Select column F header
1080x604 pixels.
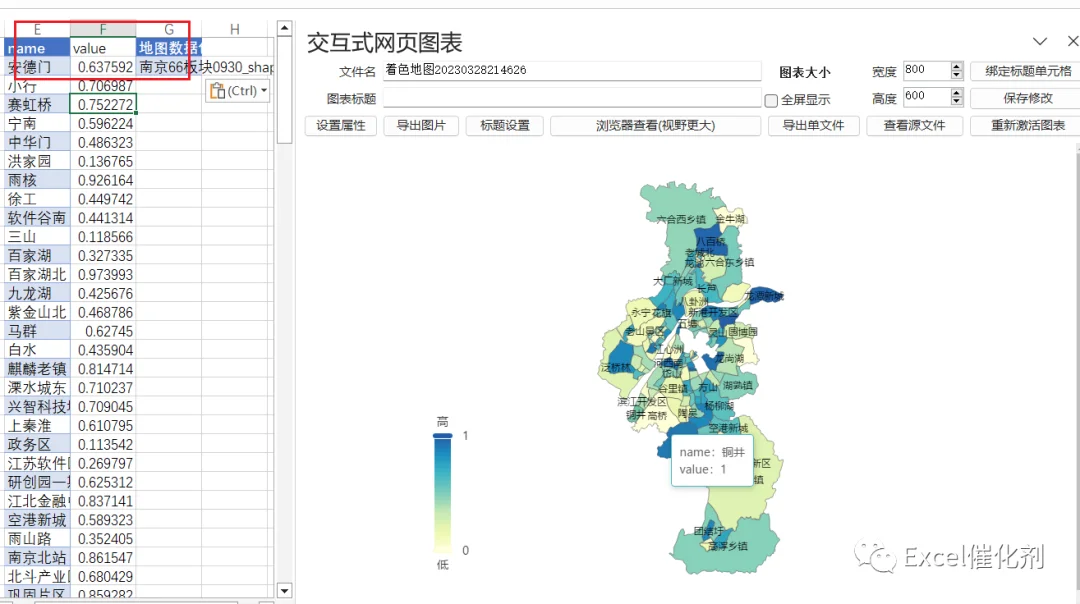coord(103,30)
